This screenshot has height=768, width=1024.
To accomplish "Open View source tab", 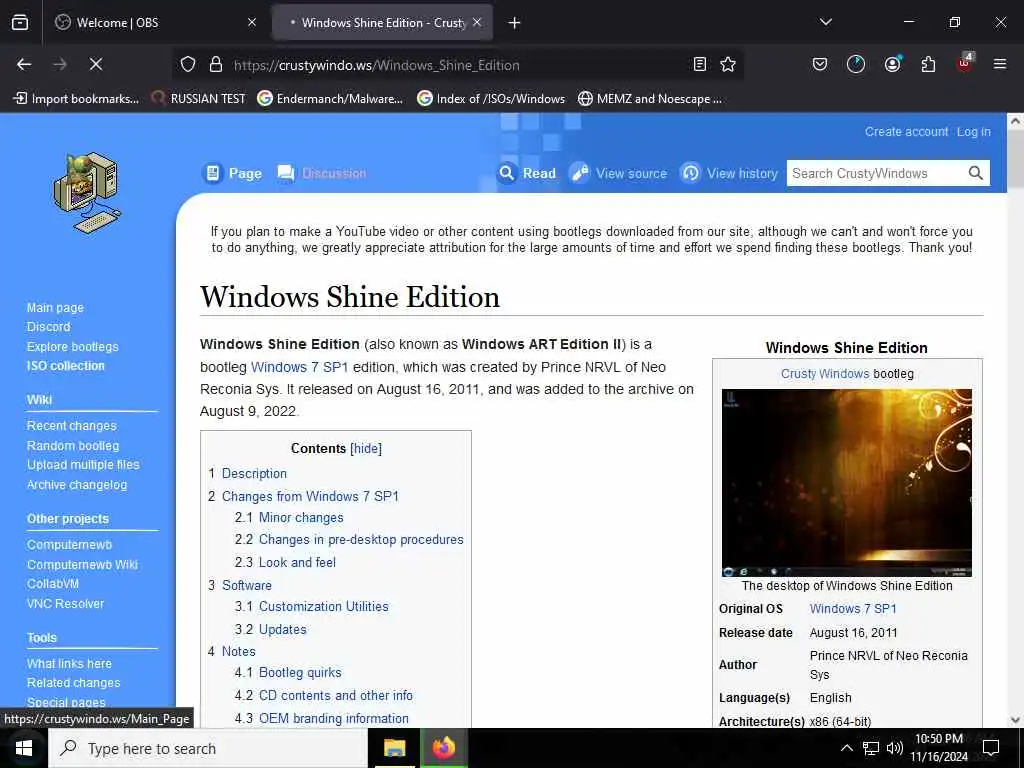I will click(618, 173).
